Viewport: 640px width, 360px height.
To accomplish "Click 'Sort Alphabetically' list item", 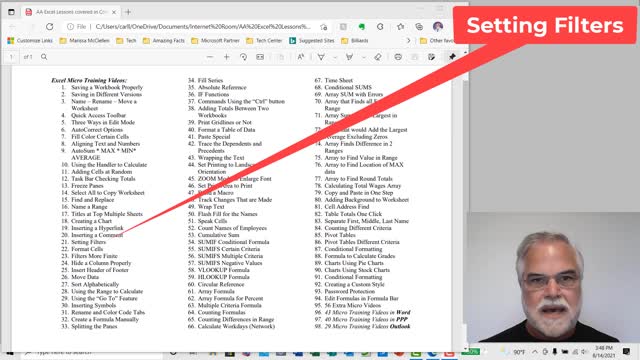I will 95,284.
